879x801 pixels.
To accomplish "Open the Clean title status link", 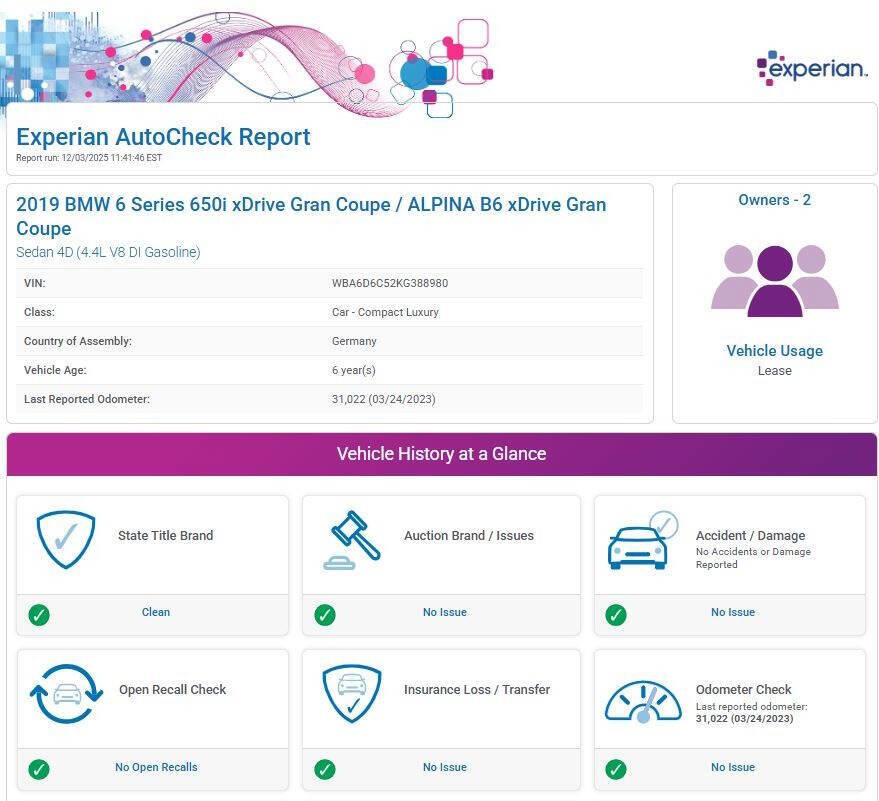I will [156, 612].
